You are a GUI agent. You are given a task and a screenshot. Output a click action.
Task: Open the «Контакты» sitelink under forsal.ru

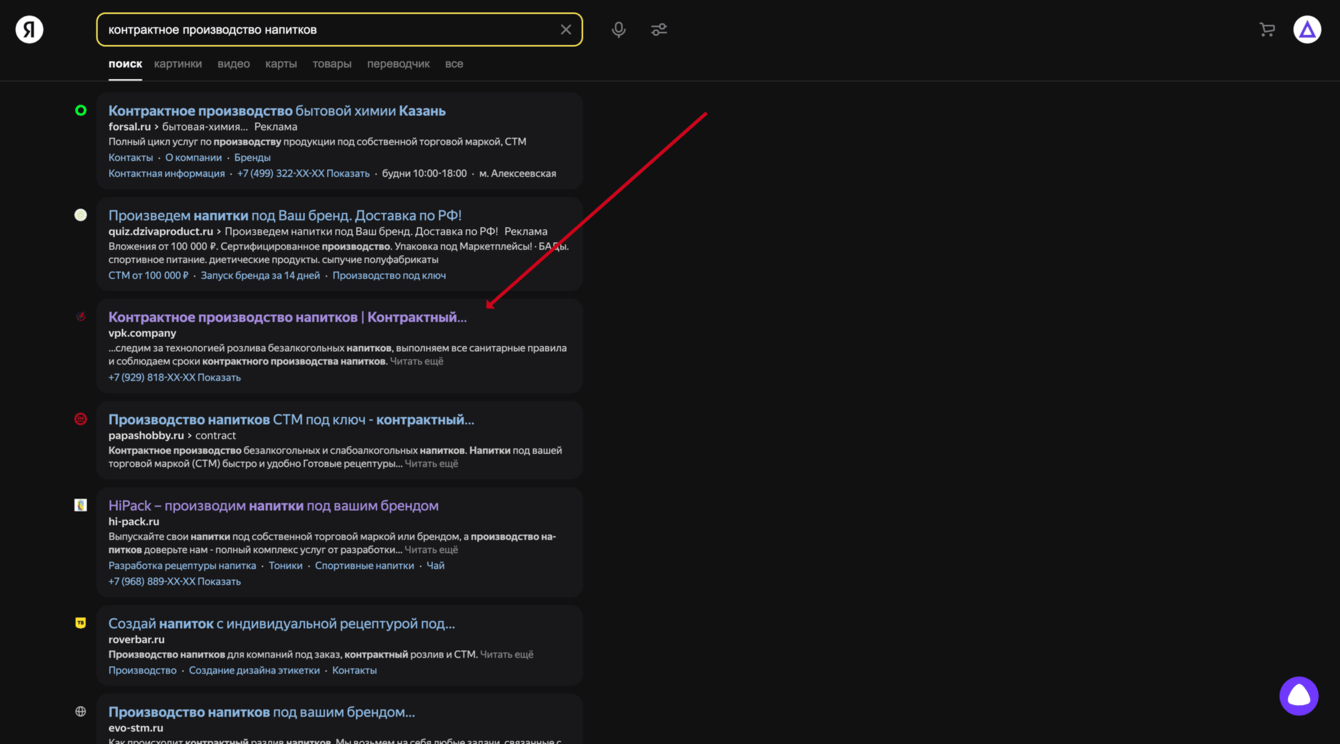tap(131, 158)
